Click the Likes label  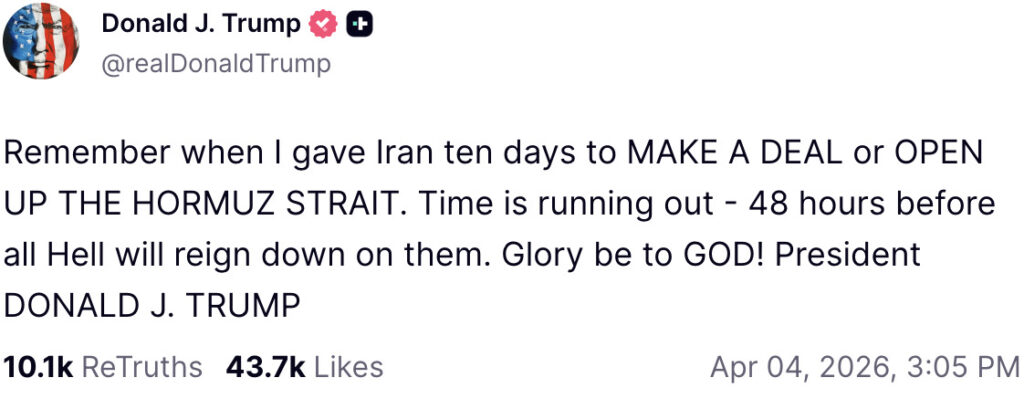(348, 367)
